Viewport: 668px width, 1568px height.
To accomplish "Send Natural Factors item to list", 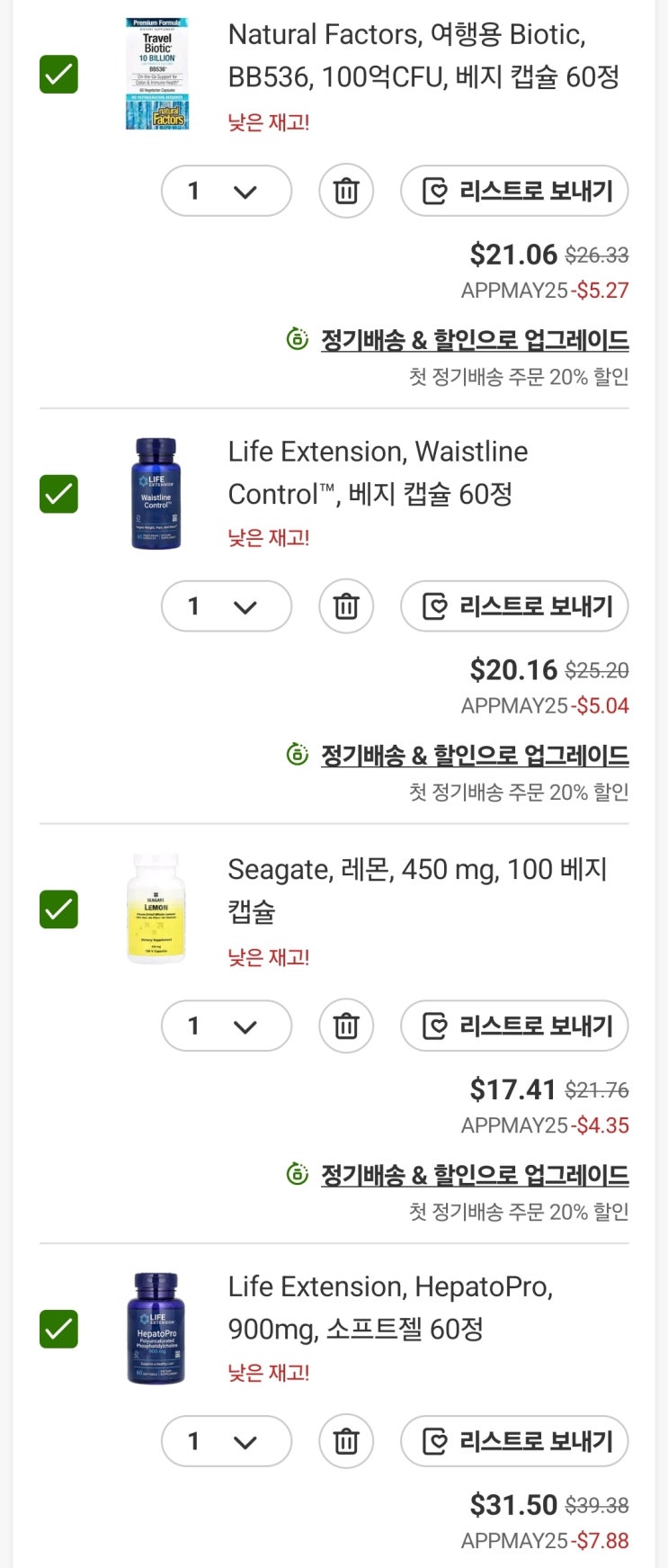I will (514, 191).
